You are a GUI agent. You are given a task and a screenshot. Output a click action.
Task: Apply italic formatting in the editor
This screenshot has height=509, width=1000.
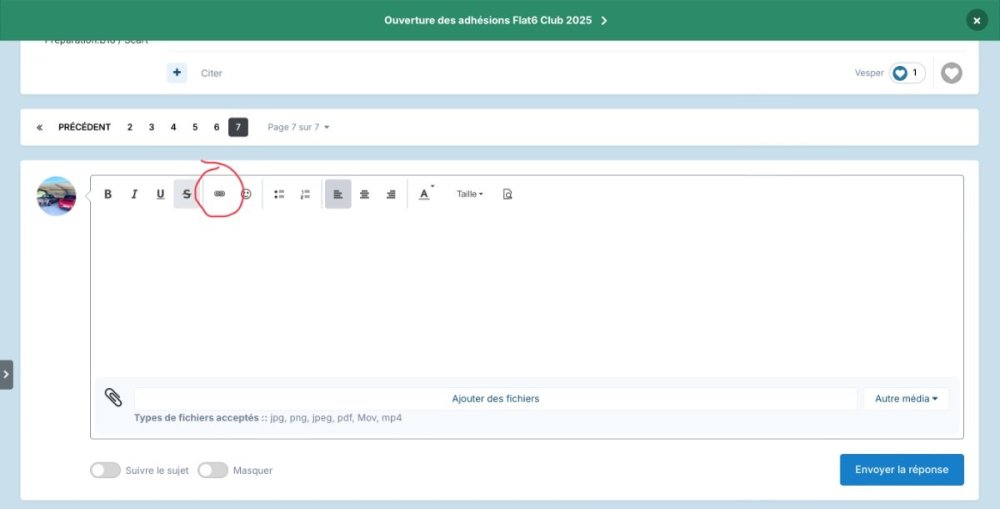click(134, 194)
